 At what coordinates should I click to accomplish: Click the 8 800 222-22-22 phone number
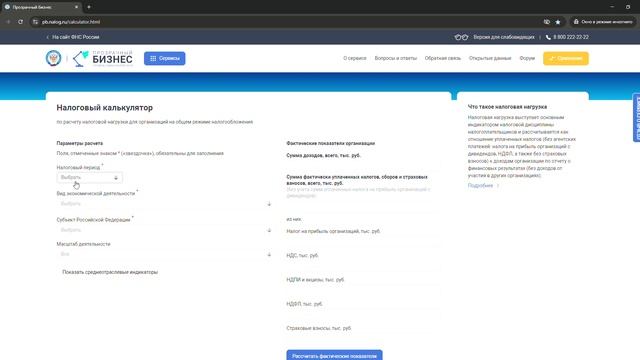click(571, 37)
